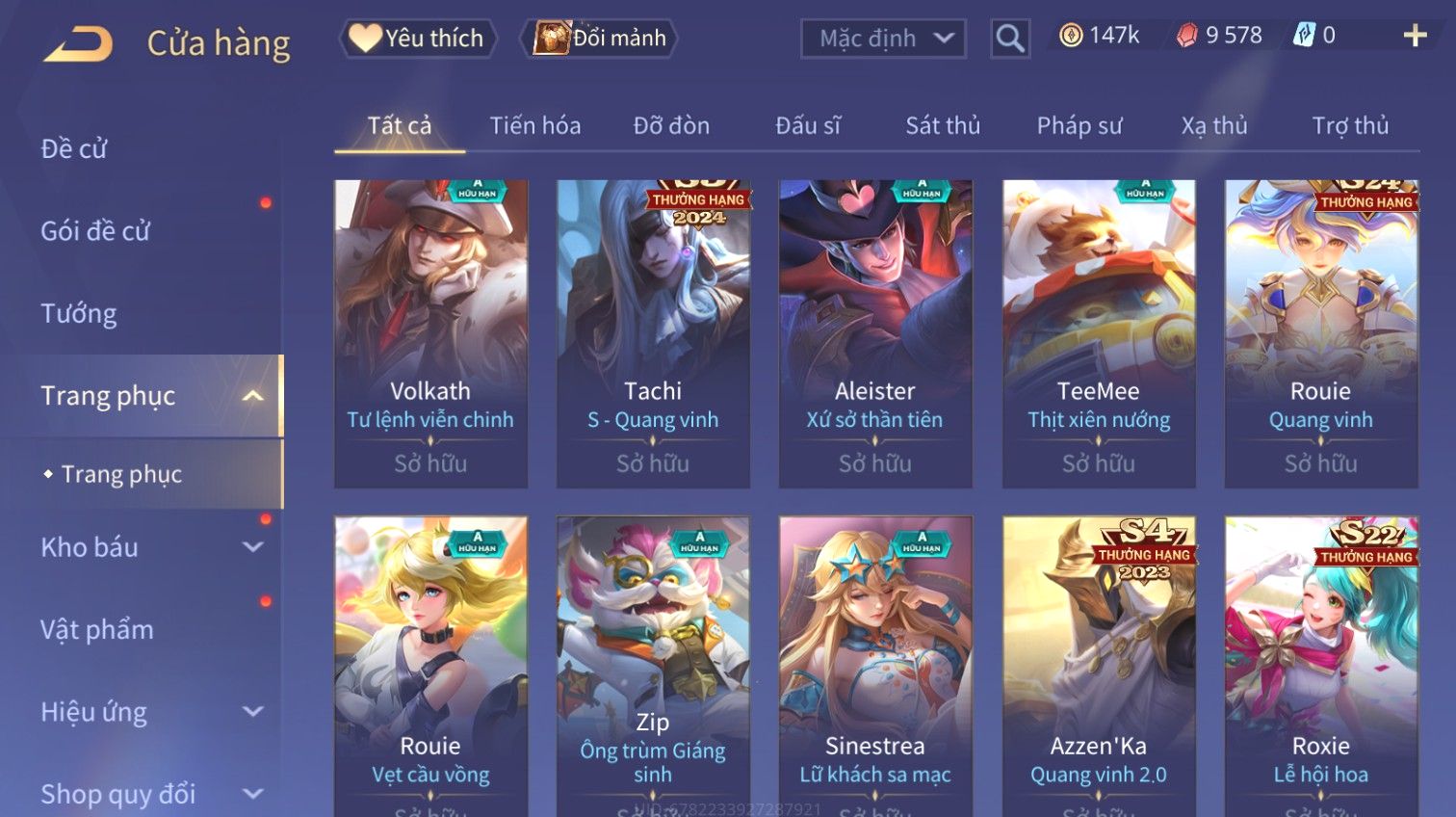
Task: Open the Tướng sidebar menu
Action: pyautogui.click(x=79, y=314)
